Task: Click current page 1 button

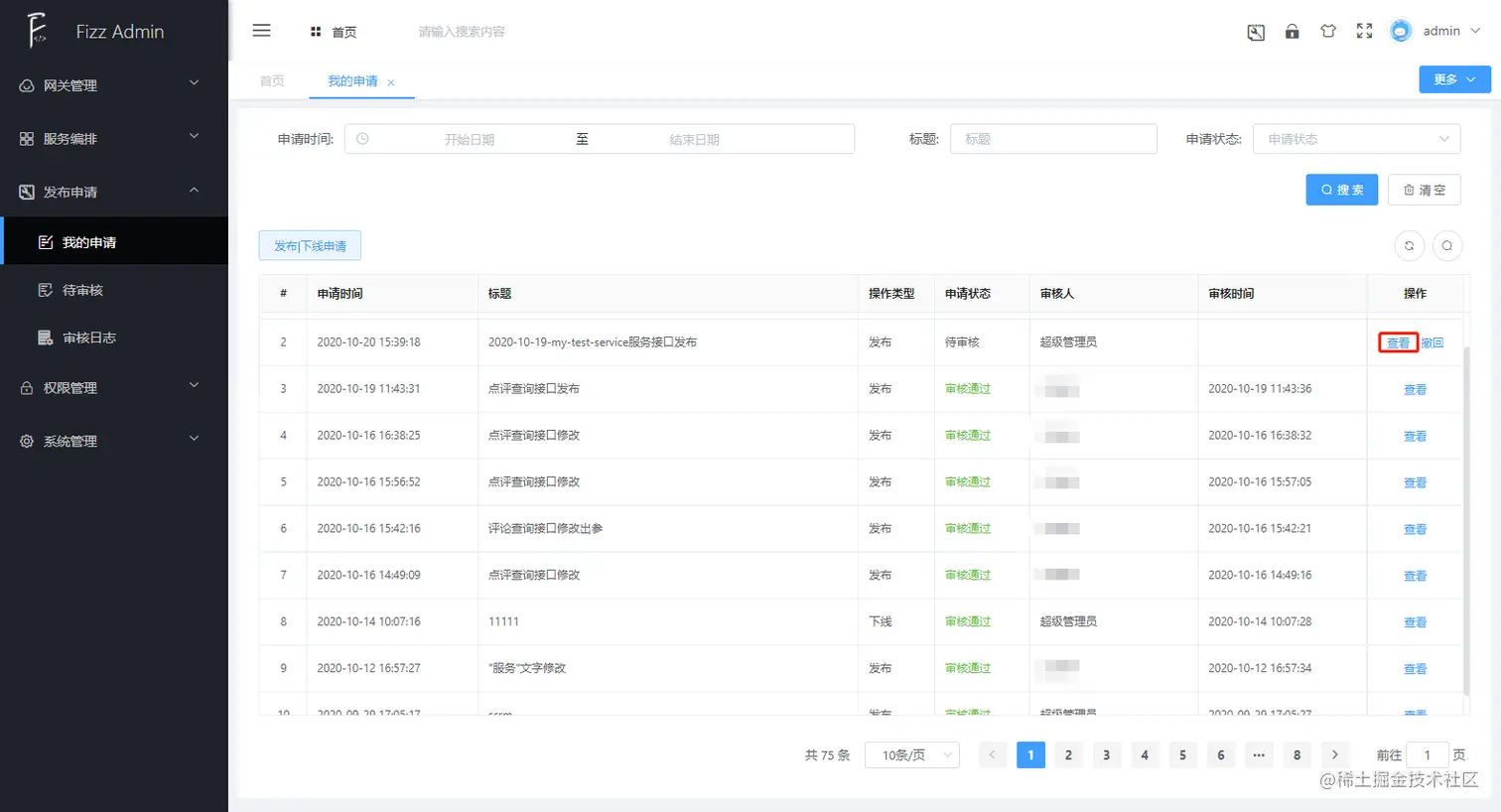Action: click(x=1030, y=755)
